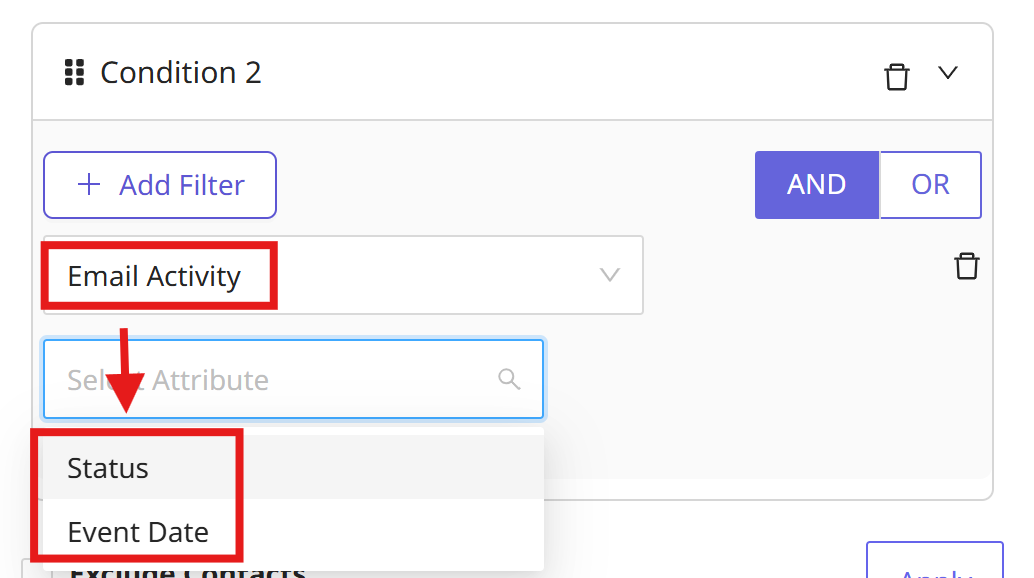Click the magnifier icon in Select Attribute
This screenshot has width=1034, height=578.
click(x=509, y=379)
